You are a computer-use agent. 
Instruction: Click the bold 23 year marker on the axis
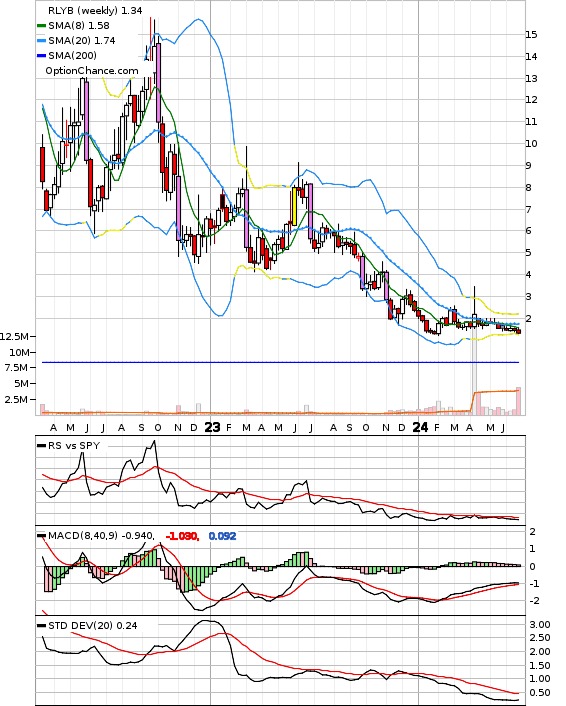pyautogui.click(x=213, y=427)
